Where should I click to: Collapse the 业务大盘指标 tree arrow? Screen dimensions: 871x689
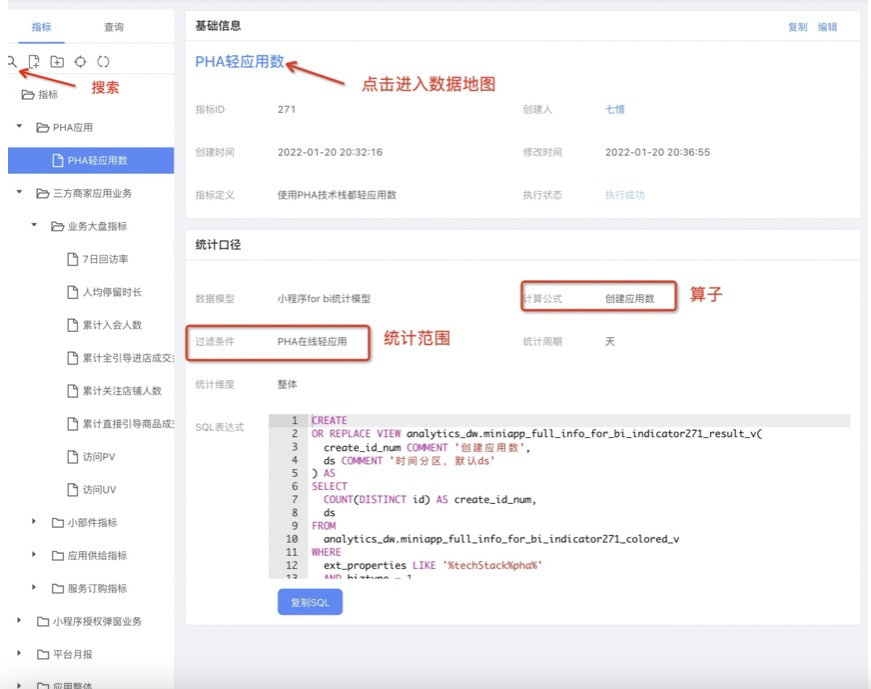pyautogui.click(x=34, y=225)
